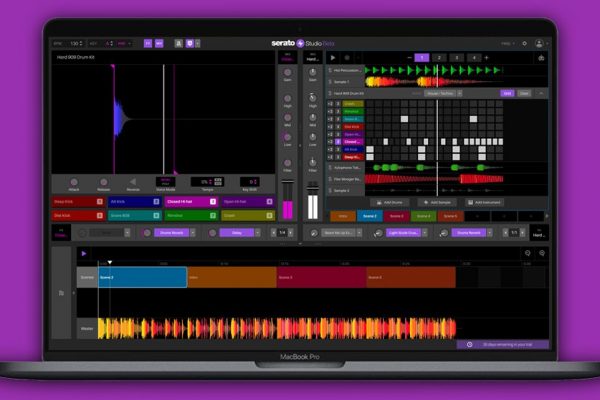
Task: Click the left mixer High knob
Action: click(x=287, y=98)
